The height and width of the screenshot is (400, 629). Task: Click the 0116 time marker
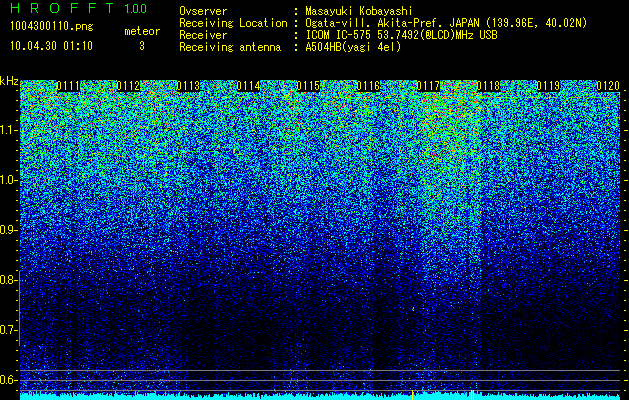368,86
